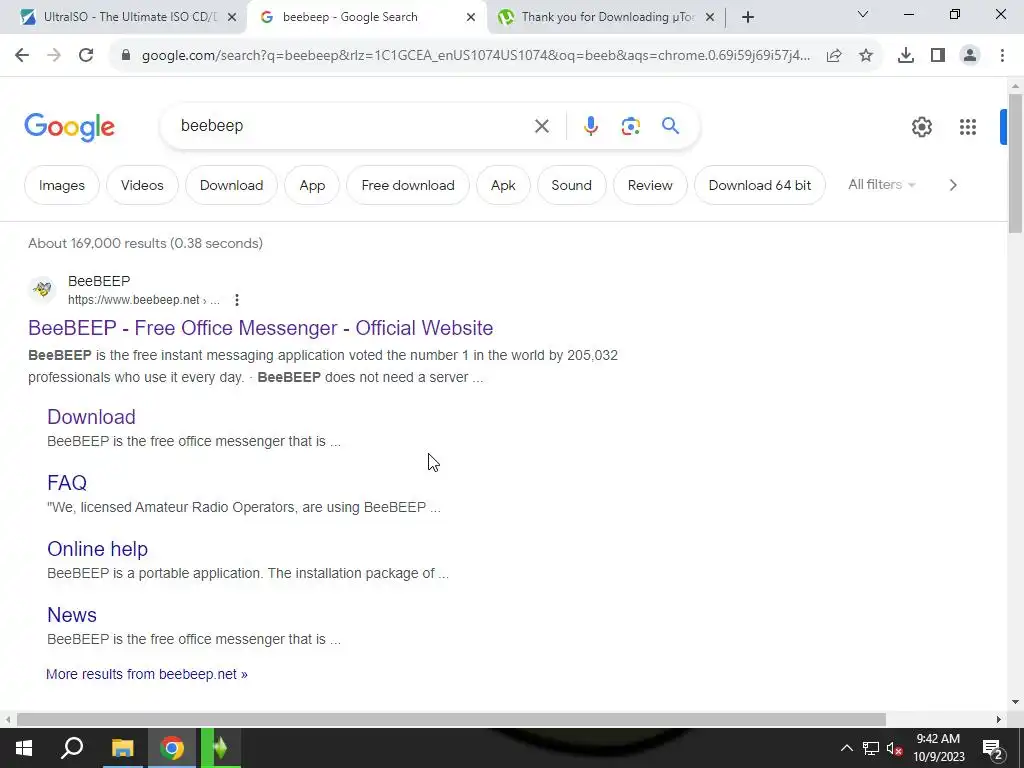Open the taskbar clock 9:42 AM
Screen dimensions: 1024x768
938,748
